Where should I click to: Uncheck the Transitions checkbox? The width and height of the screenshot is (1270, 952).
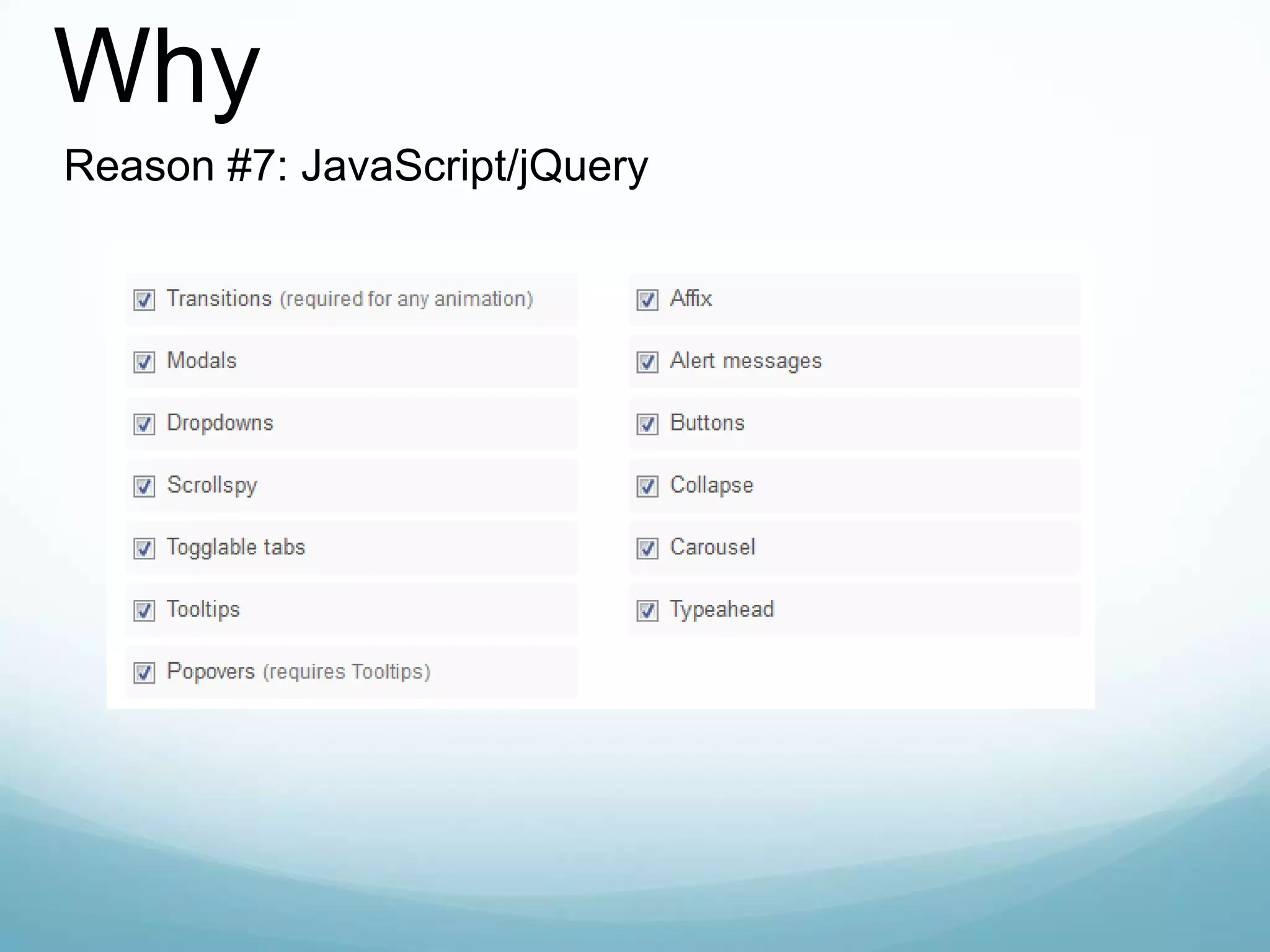144,300
